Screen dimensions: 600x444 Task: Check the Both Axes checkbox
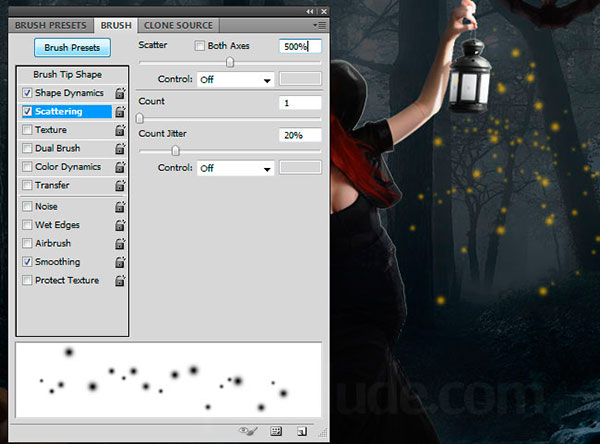(199, 46)
